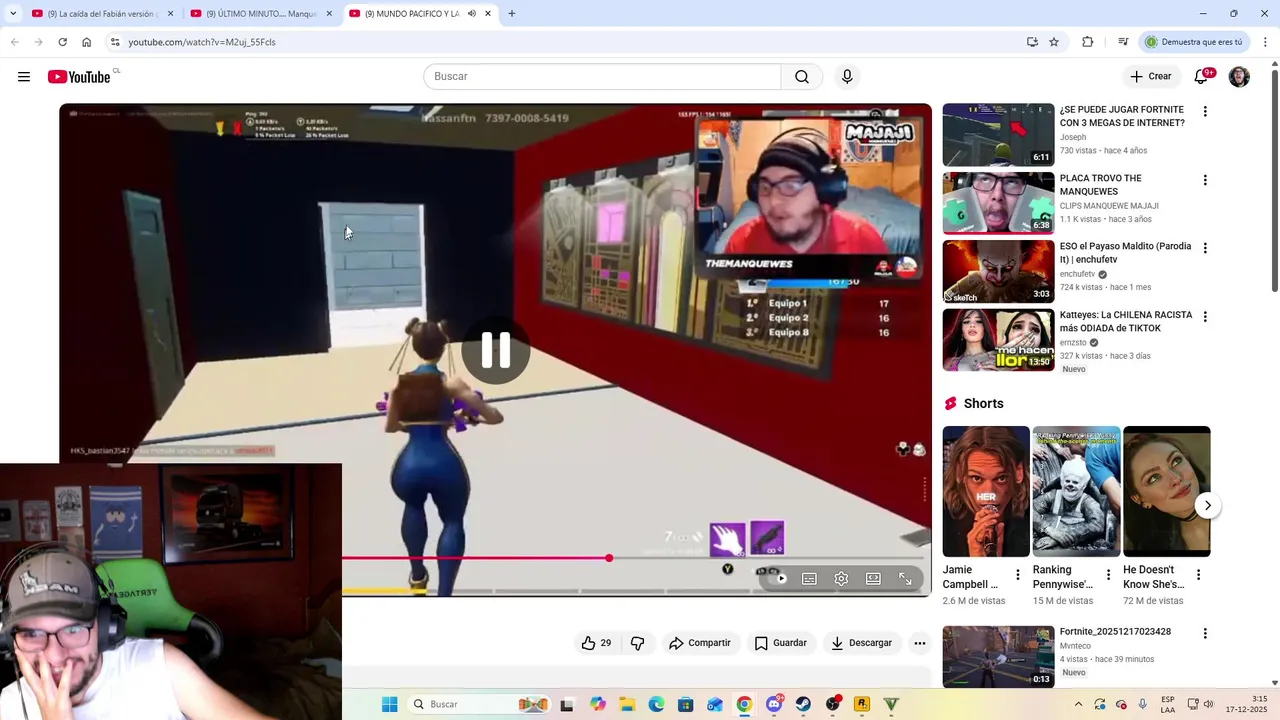1280x720 pixels.
Task: Open more actions ellipsis below video
Action: 920,643
